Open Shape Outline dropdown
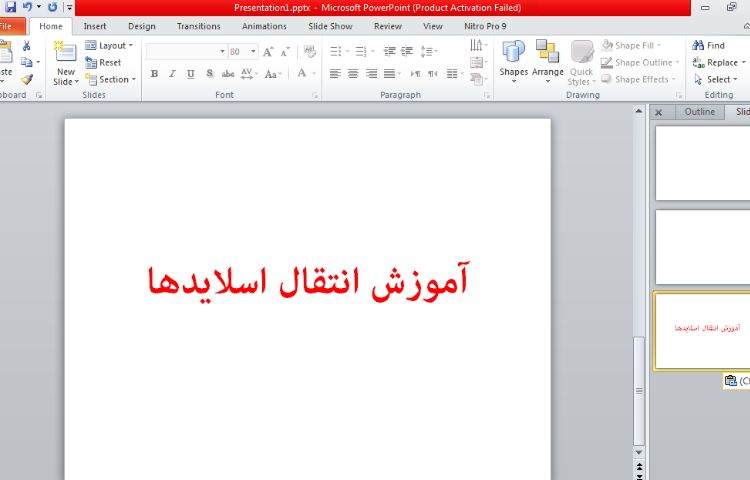 (640, 63)
